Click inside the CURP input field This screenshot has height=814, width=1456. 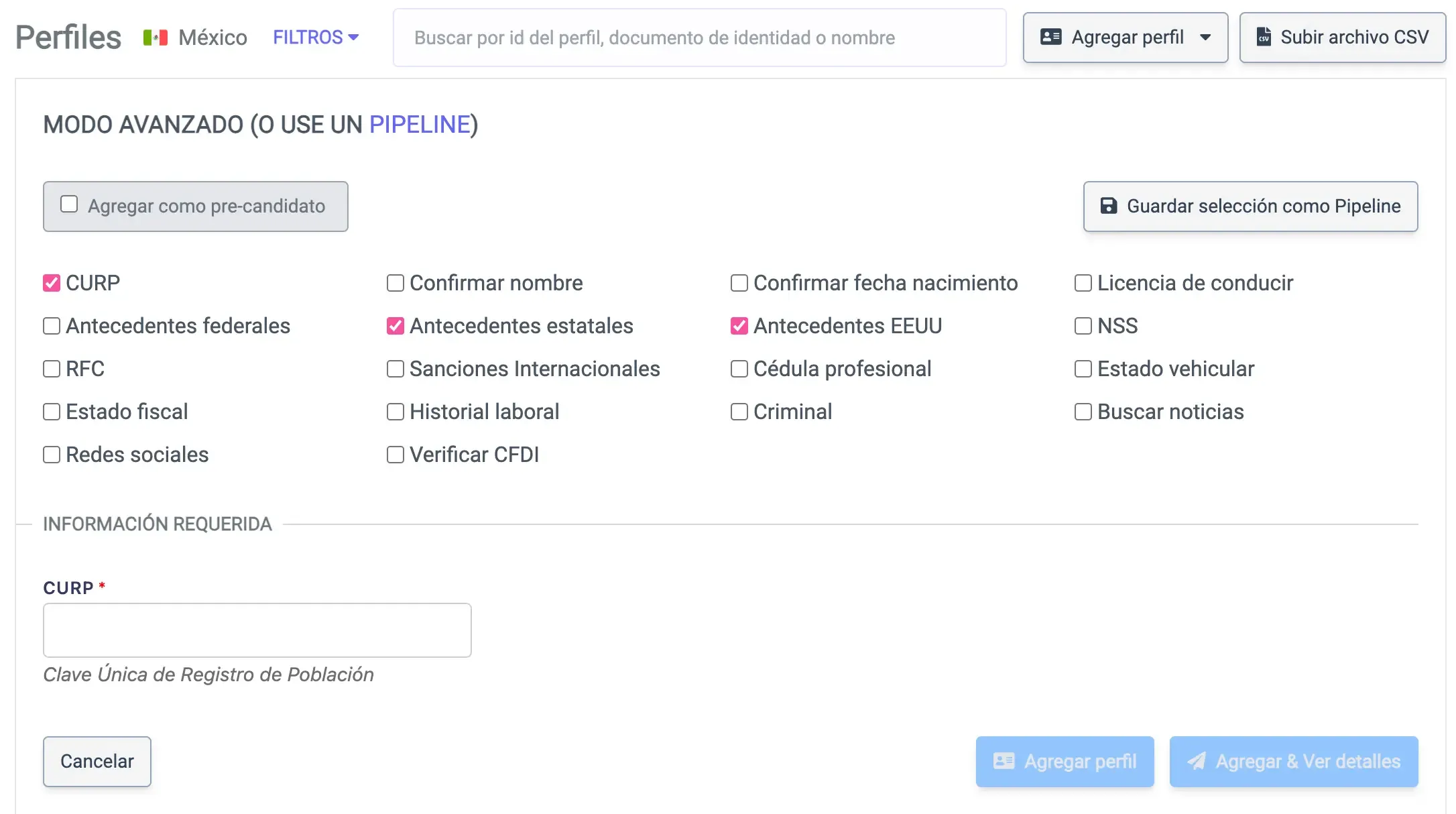(x=257, y=630)
